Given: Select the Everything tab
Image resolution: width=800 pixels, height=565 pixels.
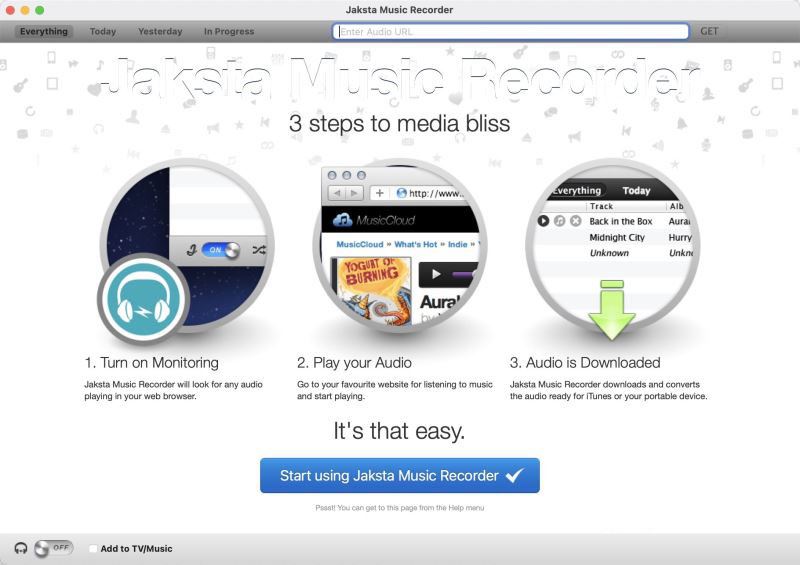Looking at the screenshot, I should 44,31.
